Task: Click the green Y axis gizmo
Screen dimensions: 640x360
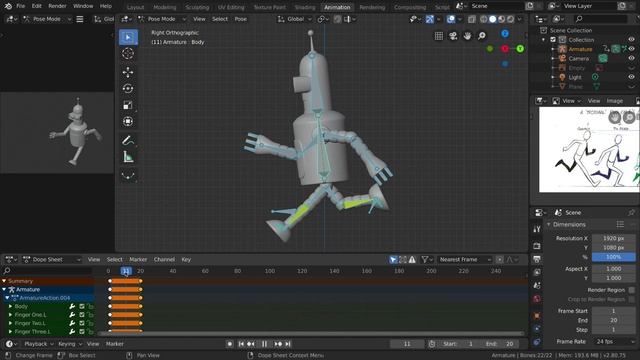Action: 520,49
